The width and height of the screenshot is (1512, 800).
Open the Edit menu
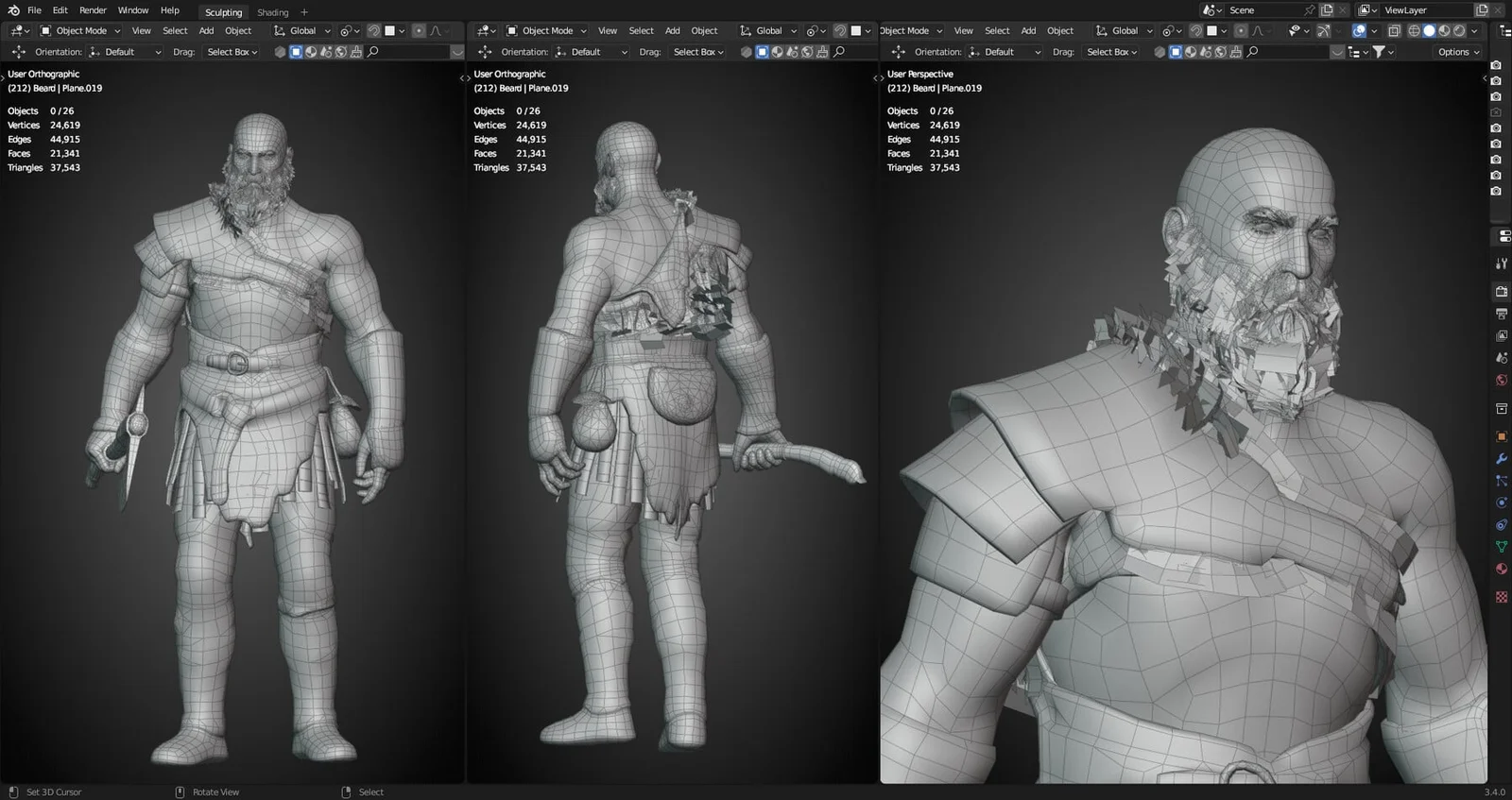click(x=60, y=10)
